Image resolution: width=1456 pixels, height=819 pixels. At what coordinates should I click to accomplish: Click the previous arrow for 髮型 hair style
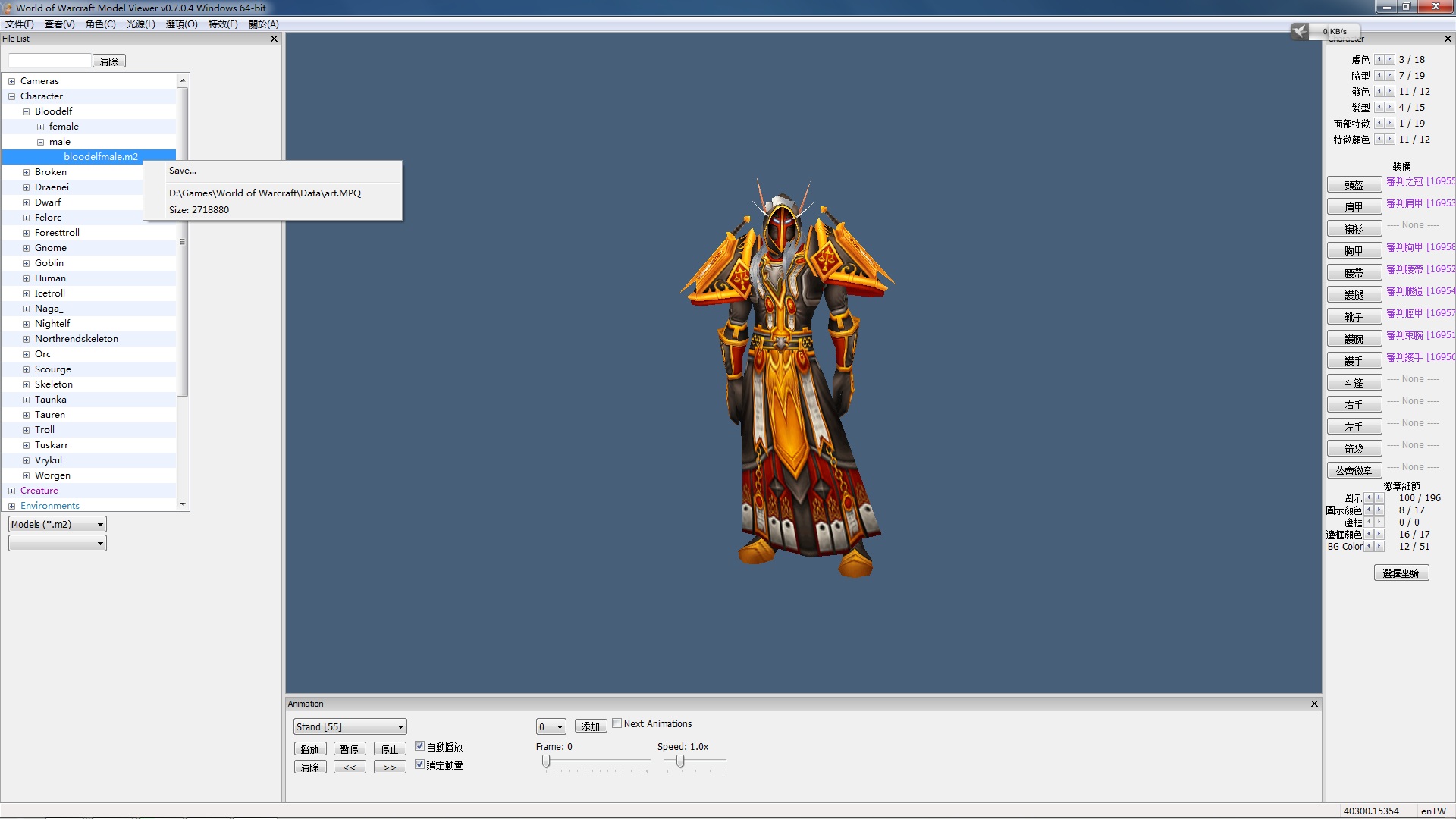click(1380, 107)
